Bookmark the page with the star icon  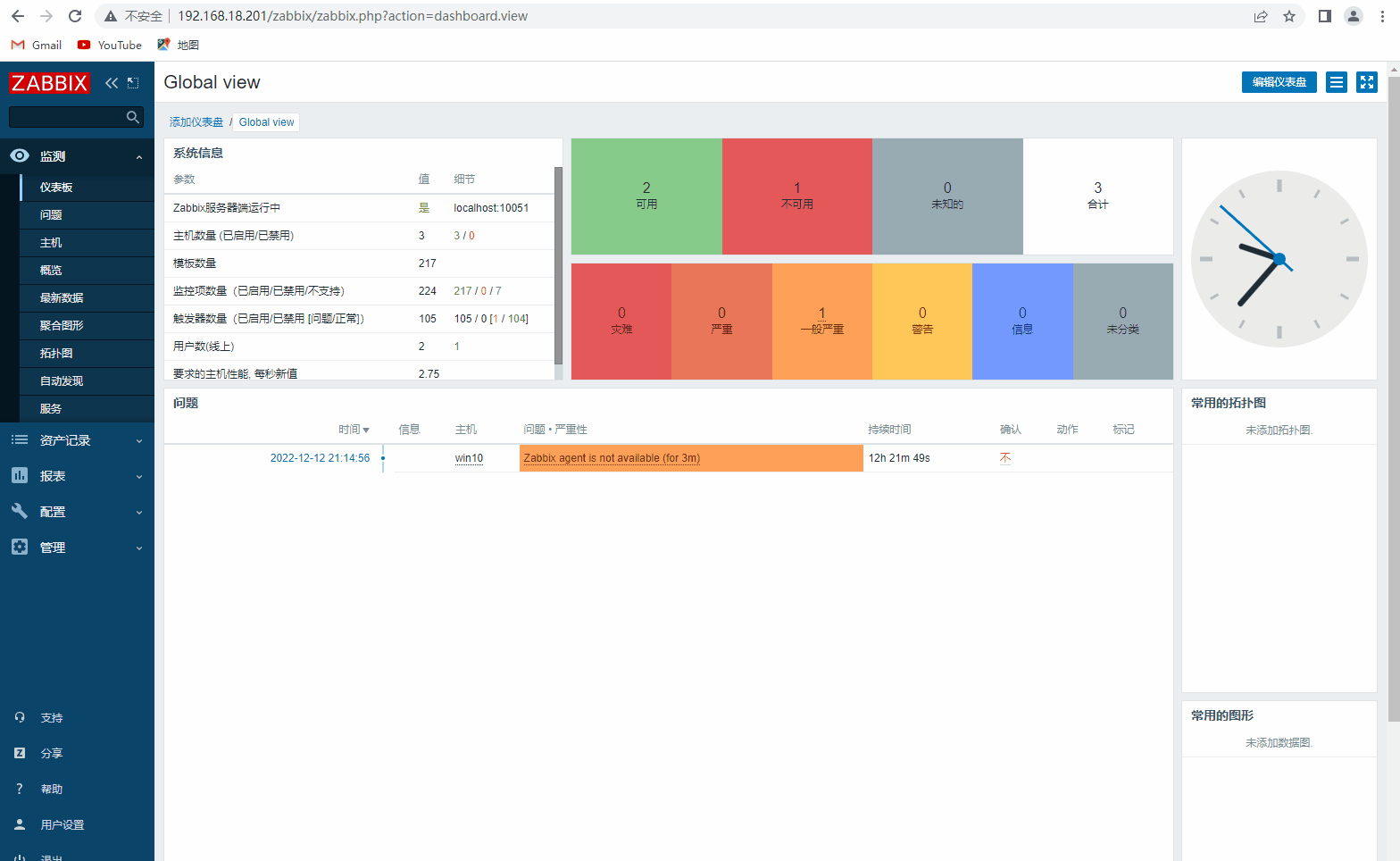point(1288,16)
